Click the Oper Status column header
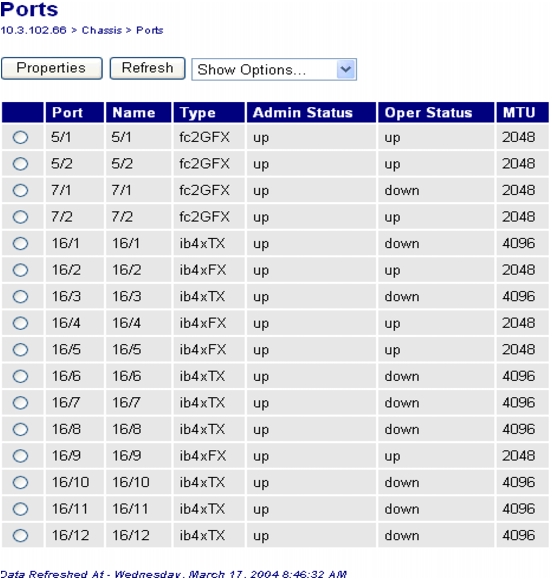This screenshot has width=552, height=579. [x=428, y=113]
